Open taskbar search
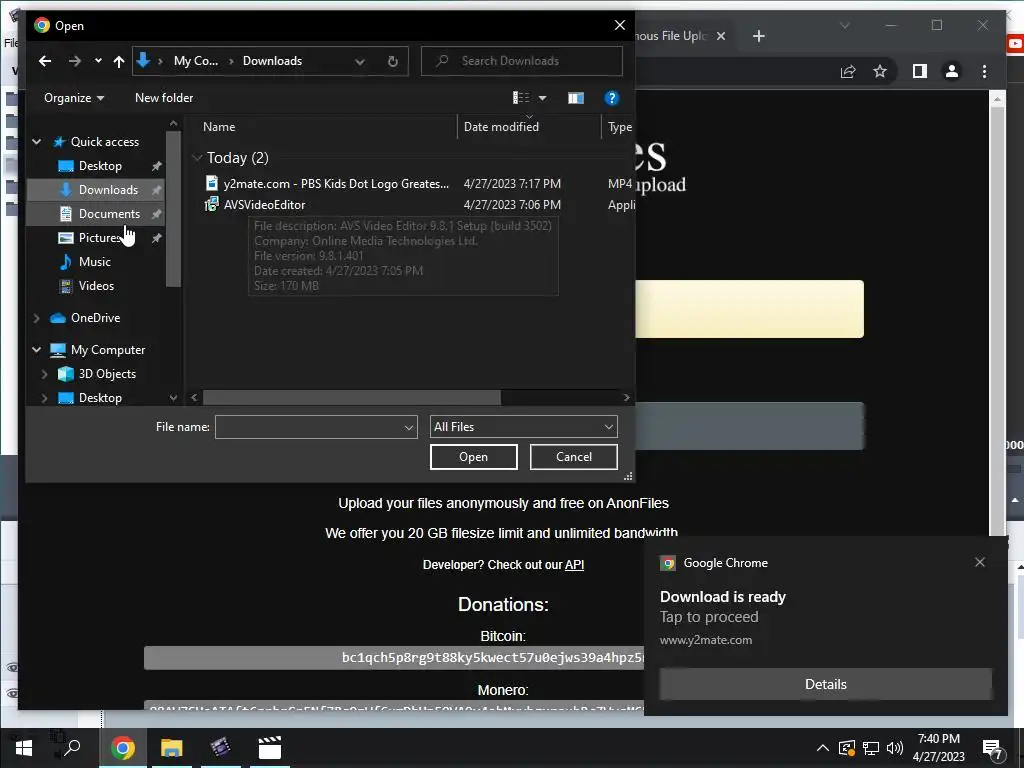1024x768 pixels. [x=71, y=748]
